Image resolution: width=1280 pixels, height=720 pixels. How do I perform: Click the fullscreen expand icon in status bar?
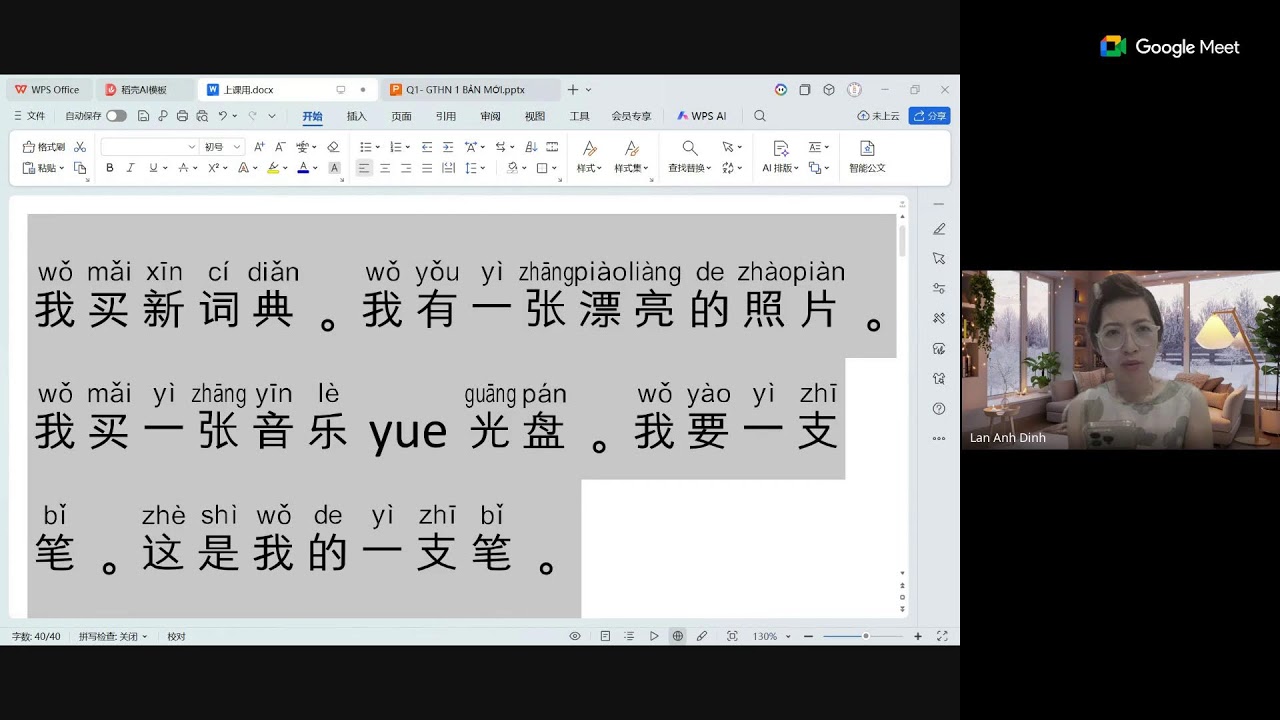coord(942,636)
